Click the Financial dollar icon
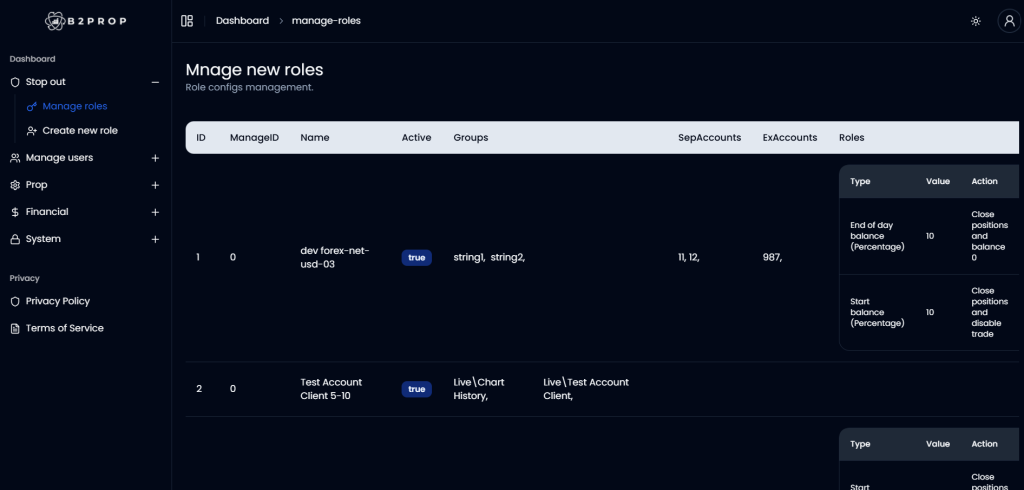1024x490 pixels. tap(15, 212)
